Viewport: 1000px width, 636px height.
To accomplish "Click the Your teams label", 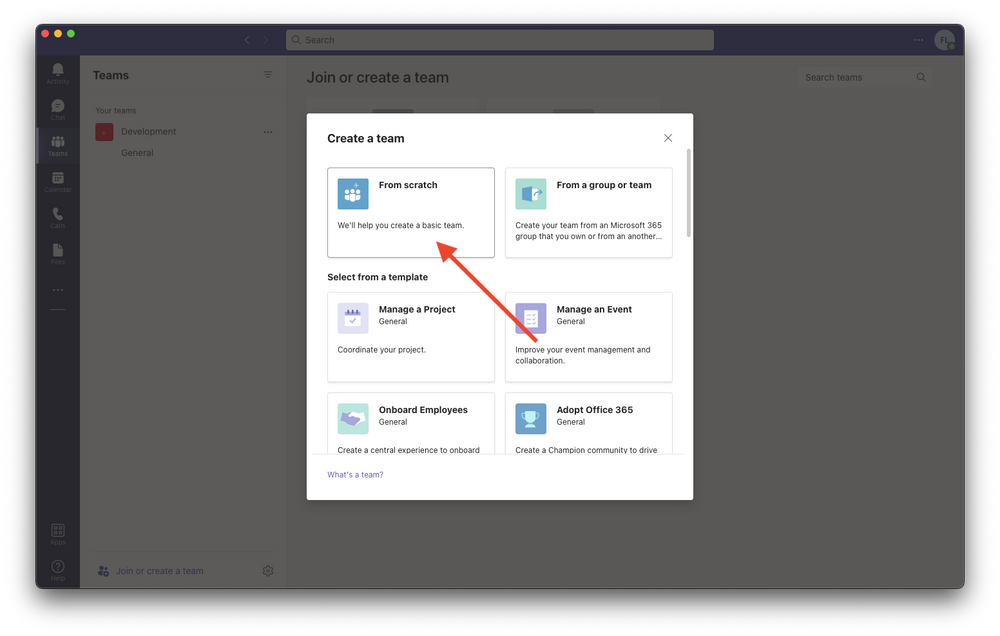I will pyautogui.click(x=115, y=110).
